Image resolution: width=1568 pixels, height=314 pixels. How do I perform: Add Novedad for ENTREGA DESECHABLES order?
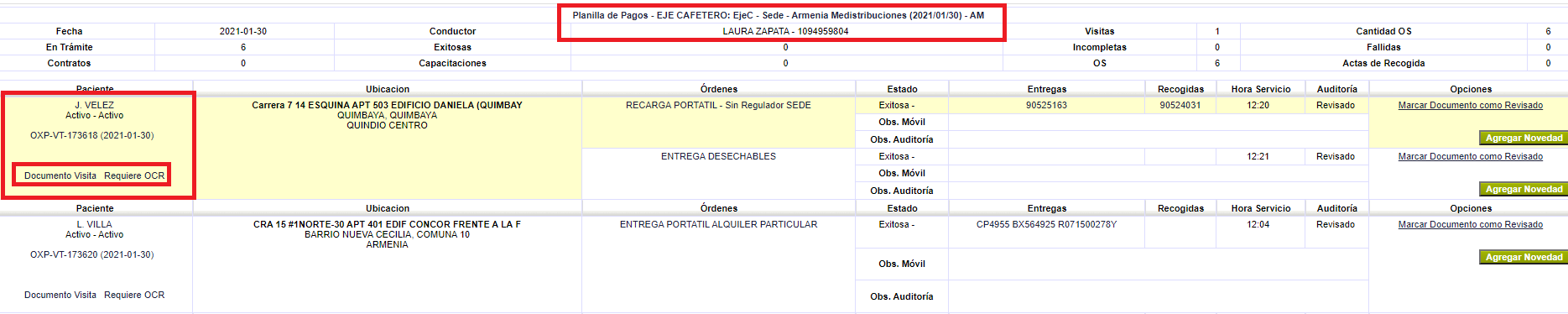[x=1524, y=189]
